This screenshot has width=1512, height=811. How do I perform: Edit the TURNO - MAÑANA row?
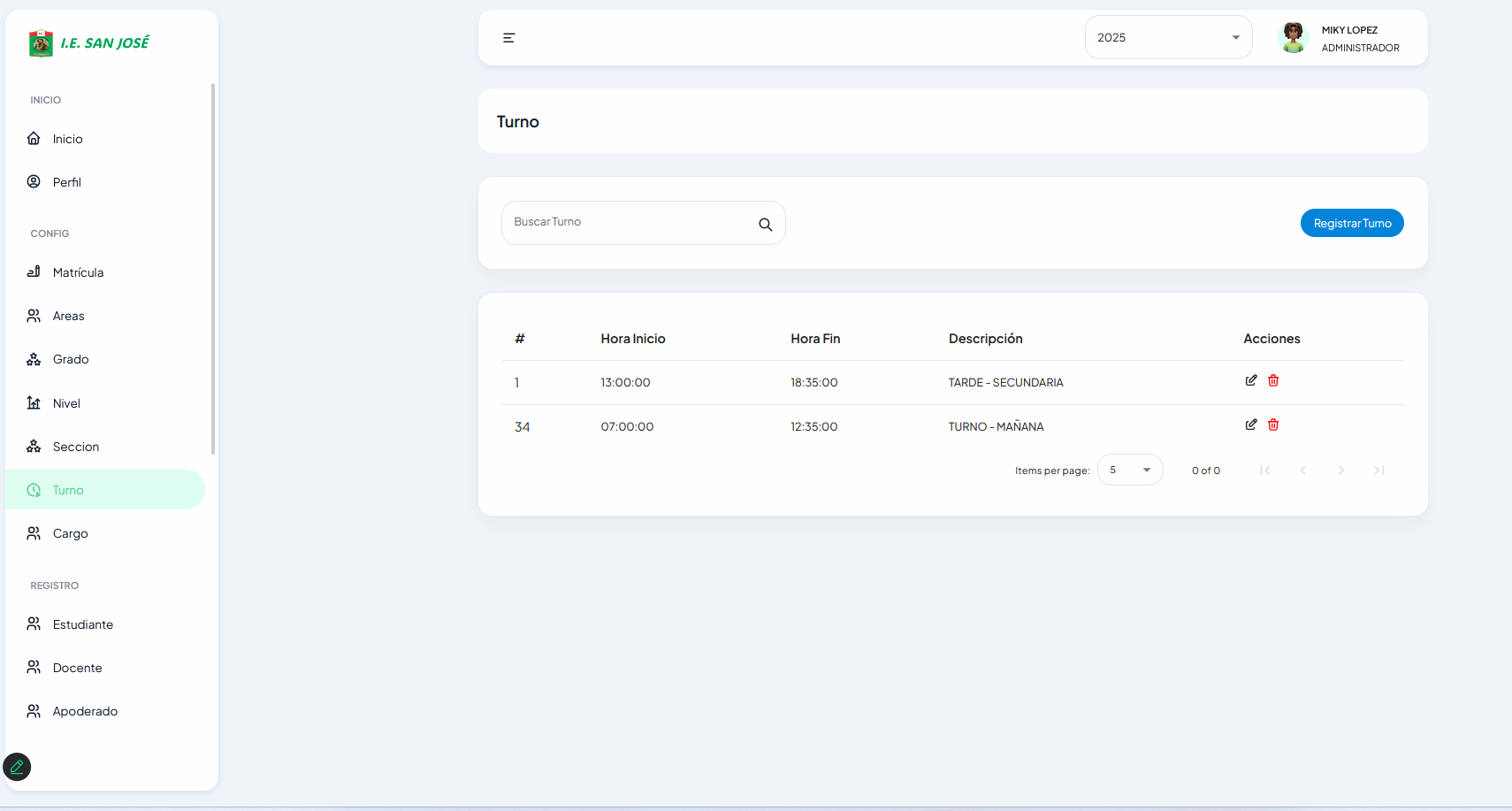[x=1251, y=425]
